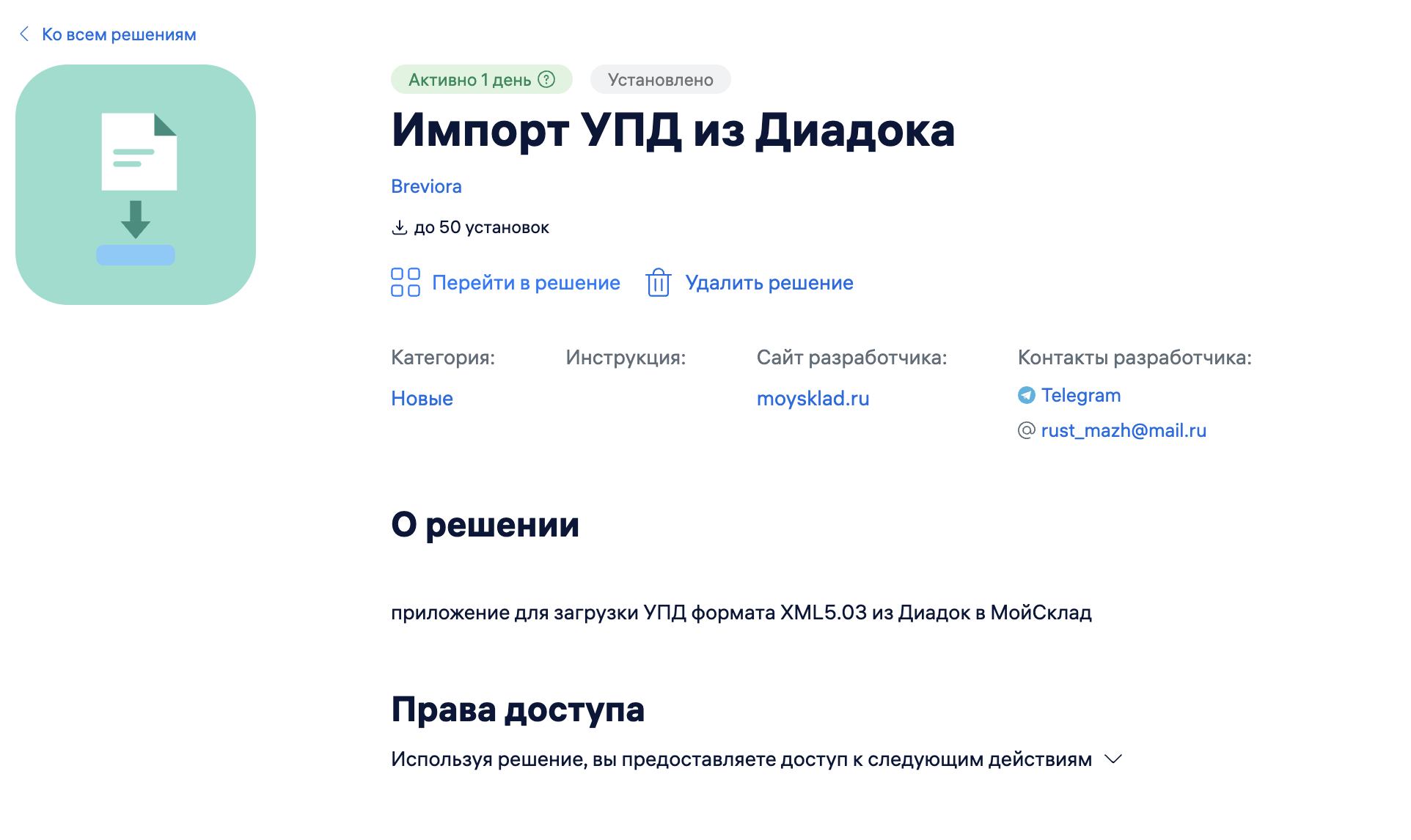Open Telegram contact link

tap(1081, 395)
